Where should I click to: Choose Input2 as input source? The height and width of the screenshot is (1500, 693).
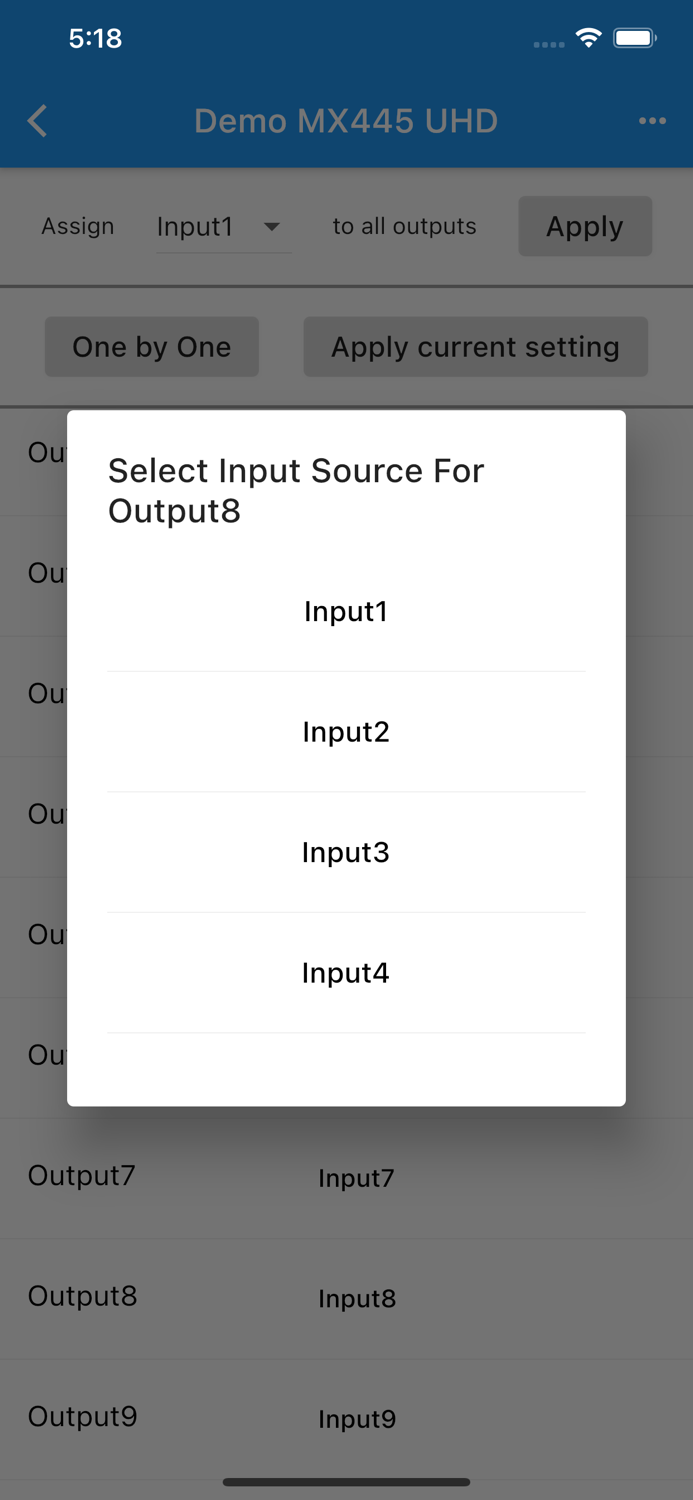(x=346, y=732)
